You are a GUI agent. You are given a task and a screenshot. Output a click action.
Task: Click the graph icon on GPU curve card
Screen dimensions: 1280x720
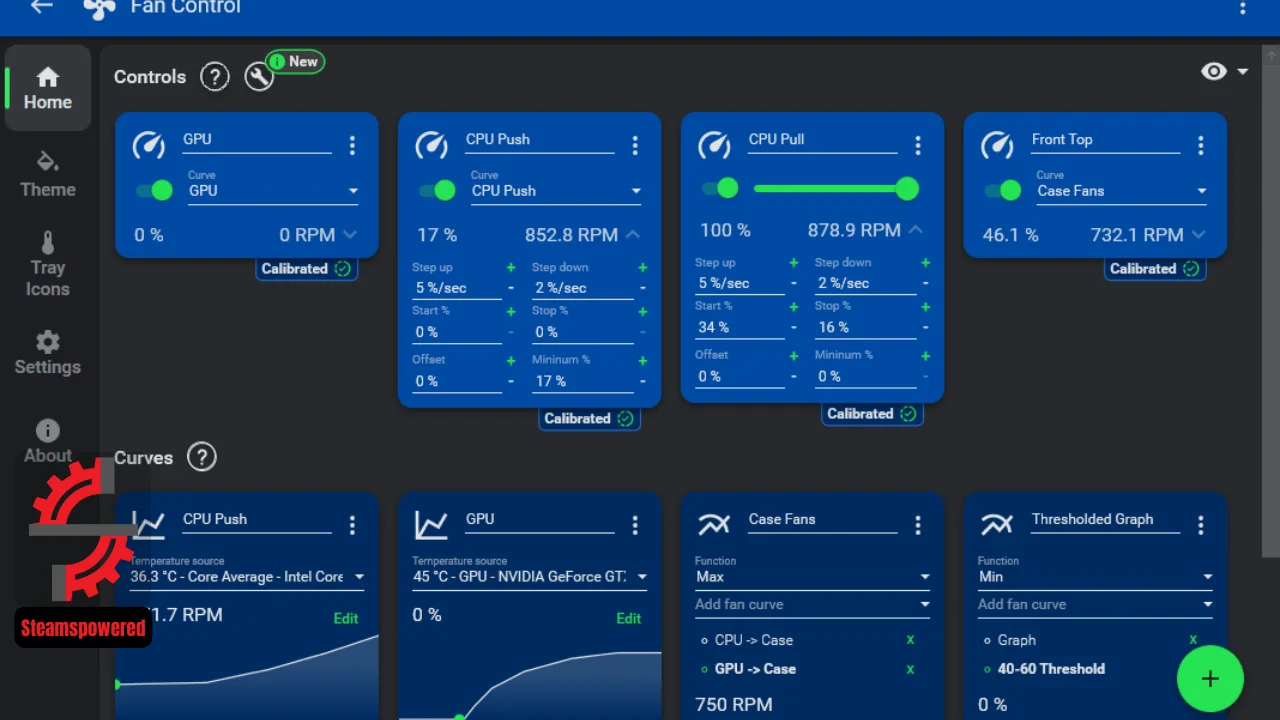432,525
